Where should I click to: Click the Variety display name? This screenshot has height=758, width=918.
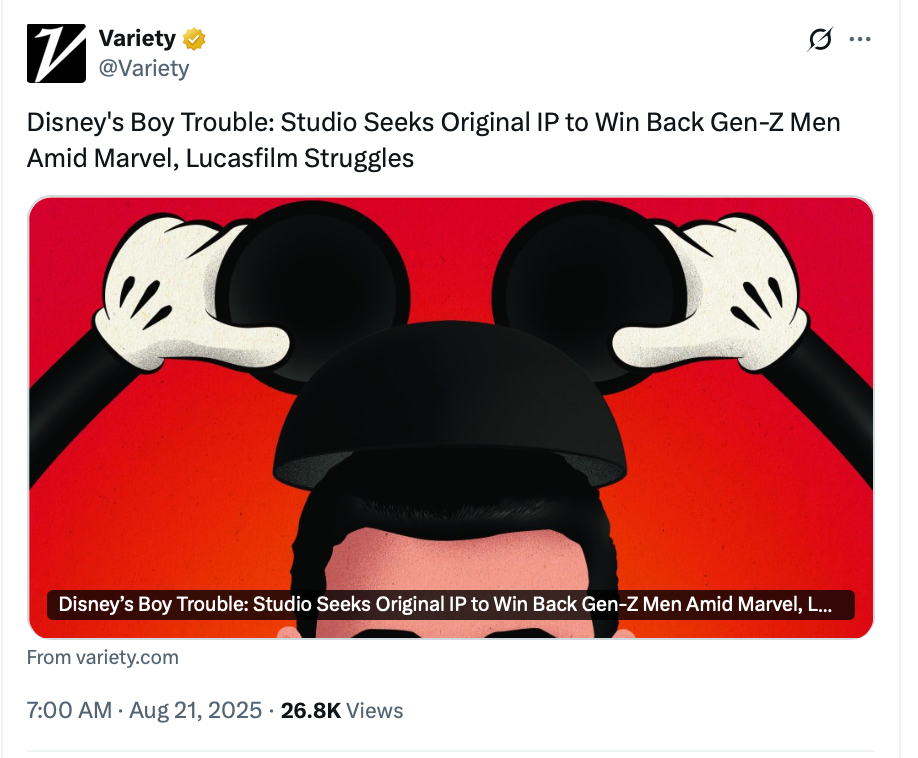pos(137,39)
